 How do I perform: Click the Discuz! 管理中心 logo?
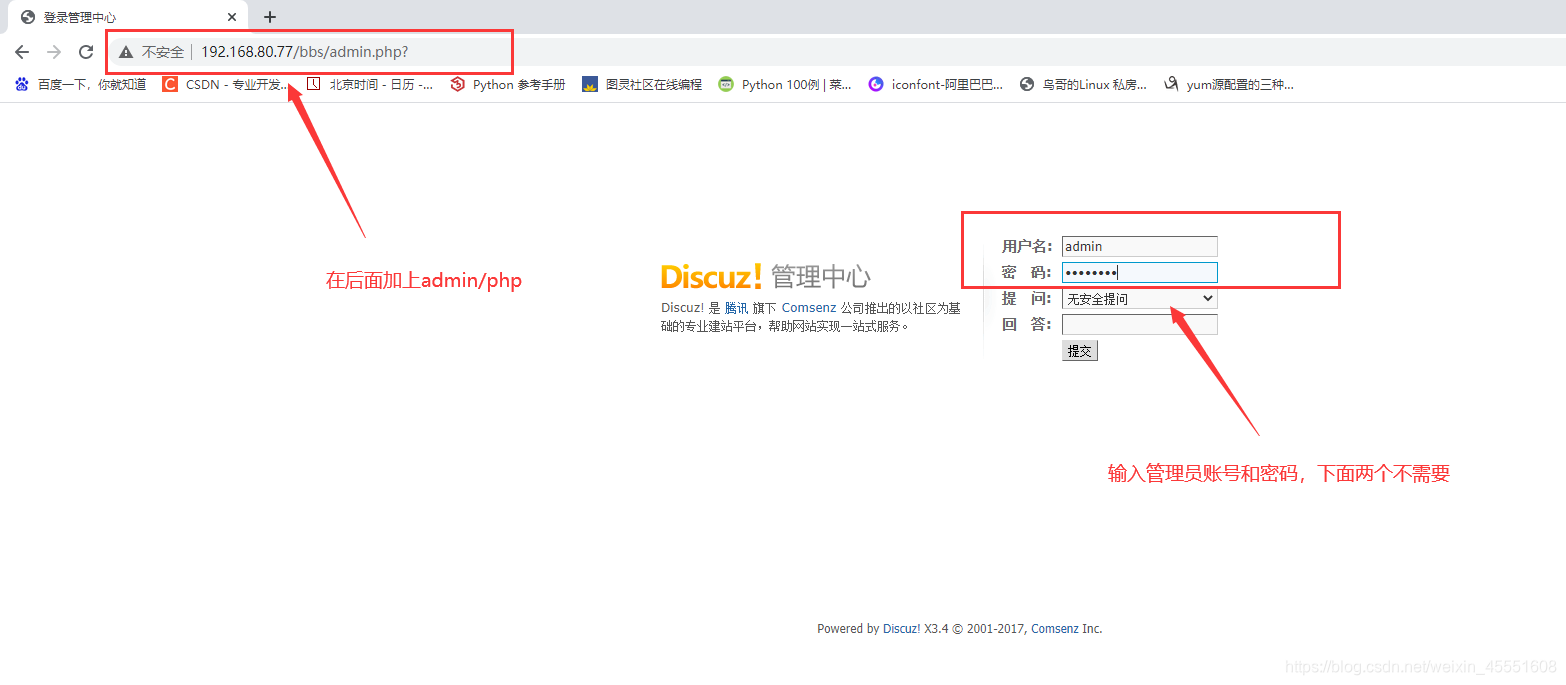point(765,277)
